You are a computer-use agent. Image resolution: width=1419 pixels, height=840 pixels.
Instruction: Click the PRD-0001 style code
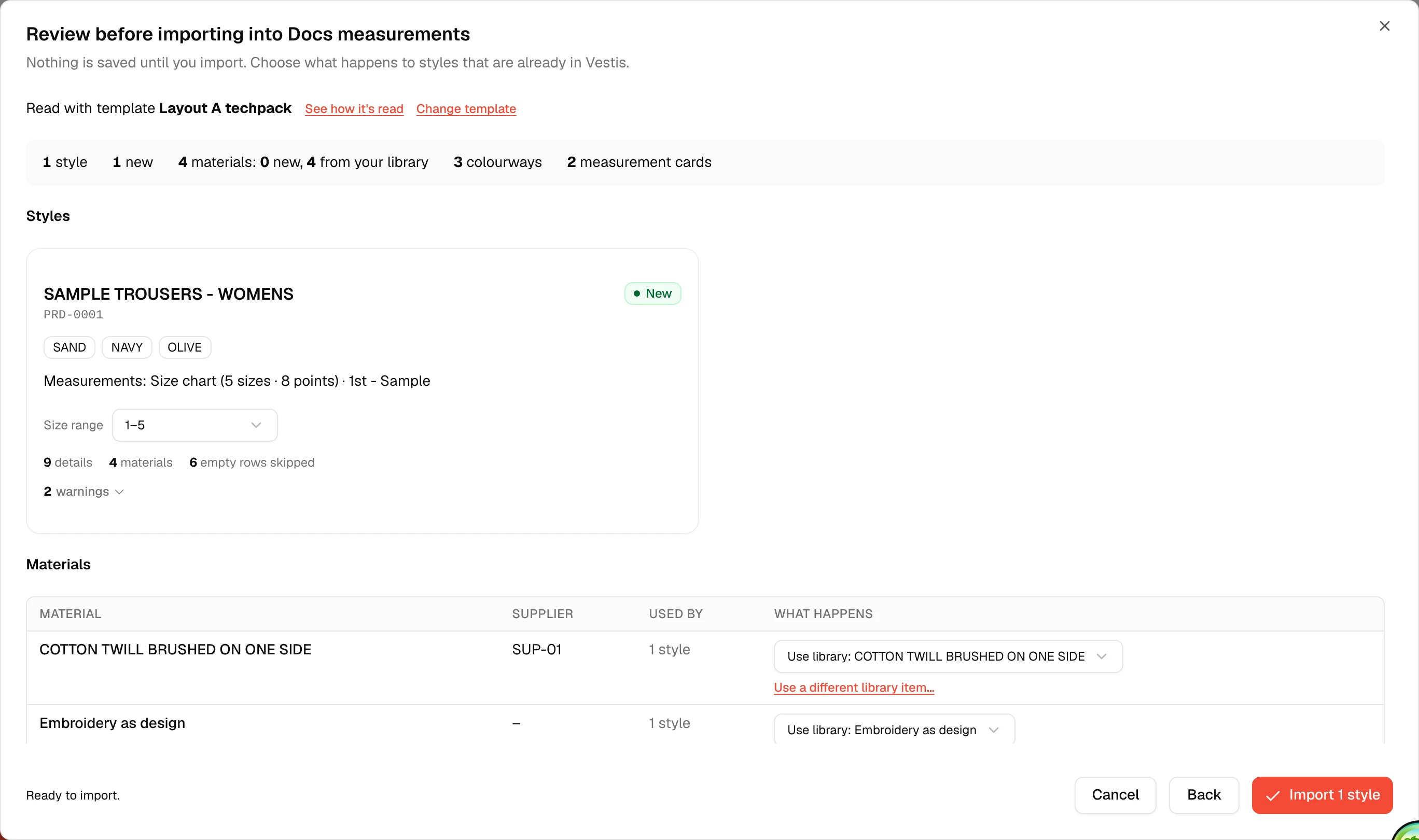(x=73, y=315)
